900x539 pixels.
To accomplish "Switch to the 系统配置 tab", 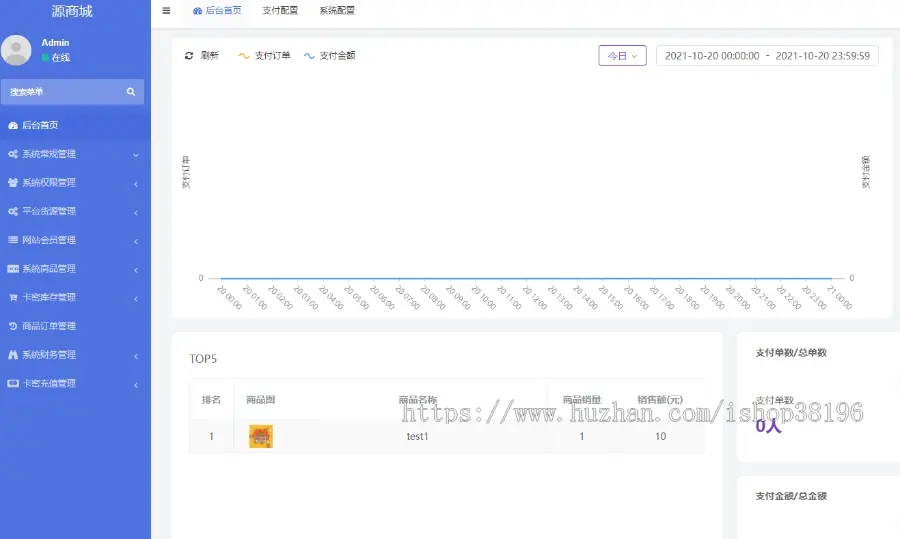I will pos(337,11).
